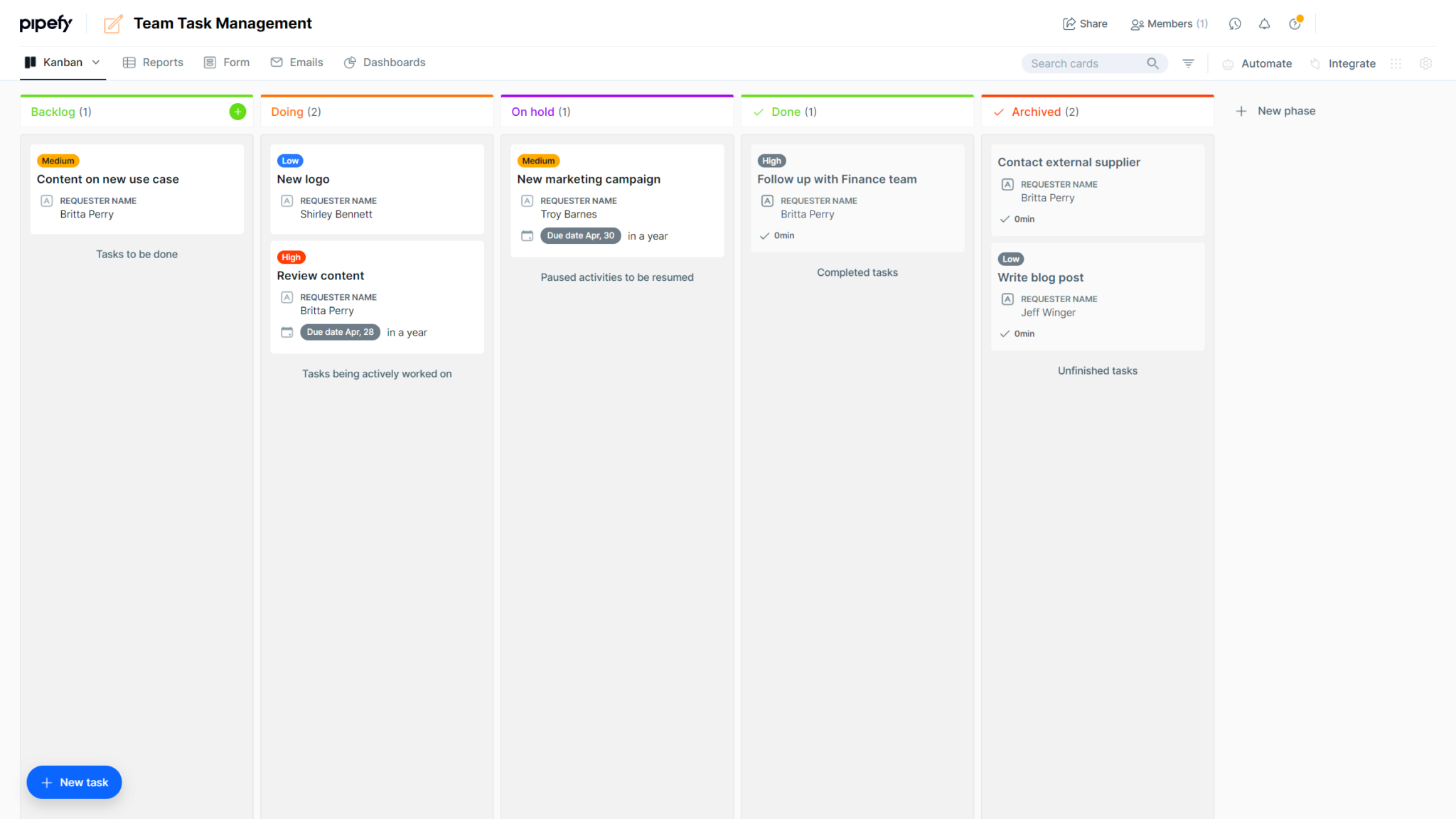Viewport: 1456px width, 819px height.
Task: Click the apps grid icon near settings gear
Action: [1396, 63]
